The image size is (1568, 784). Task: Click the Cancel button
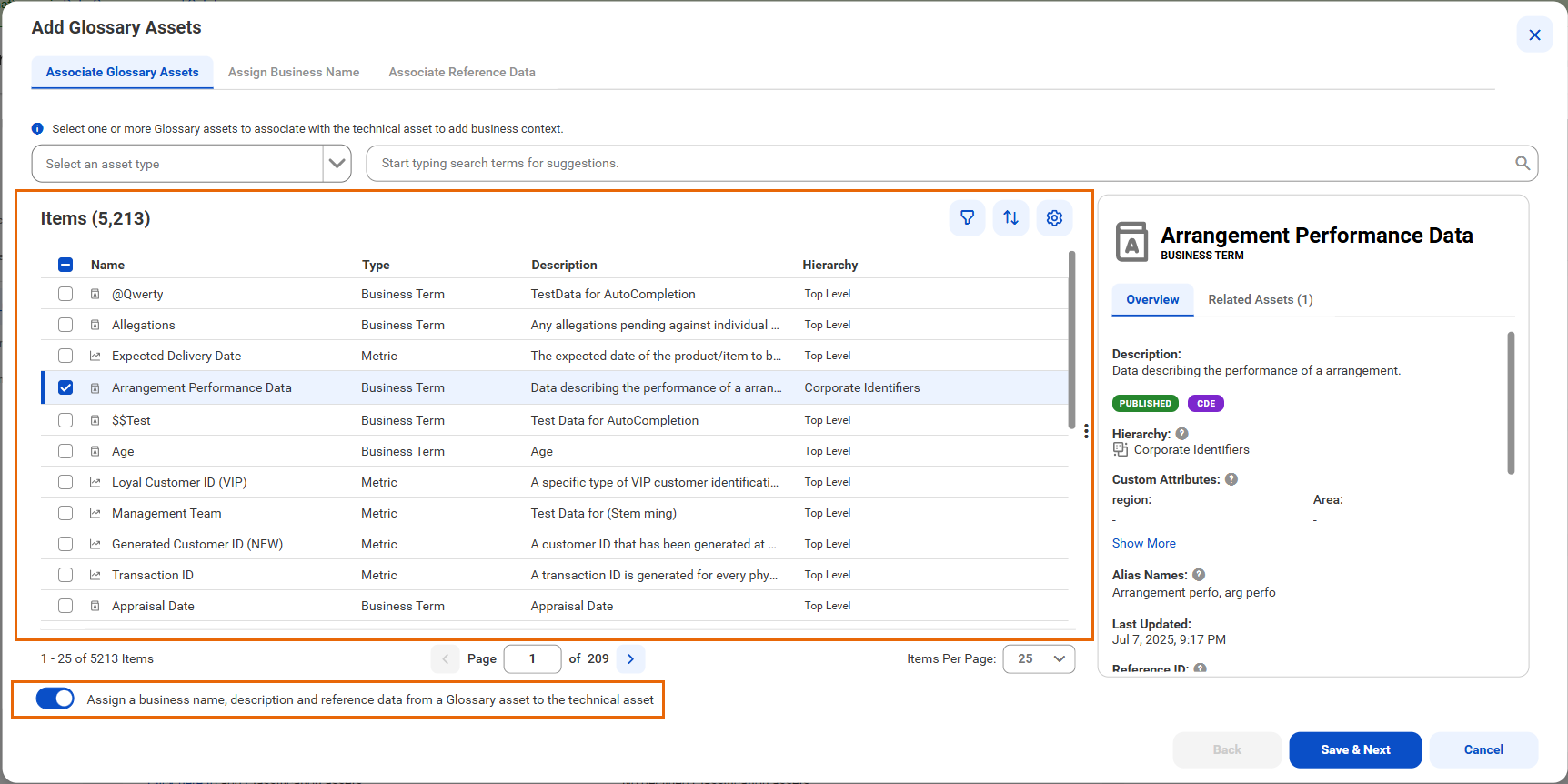click(1483, 749)
